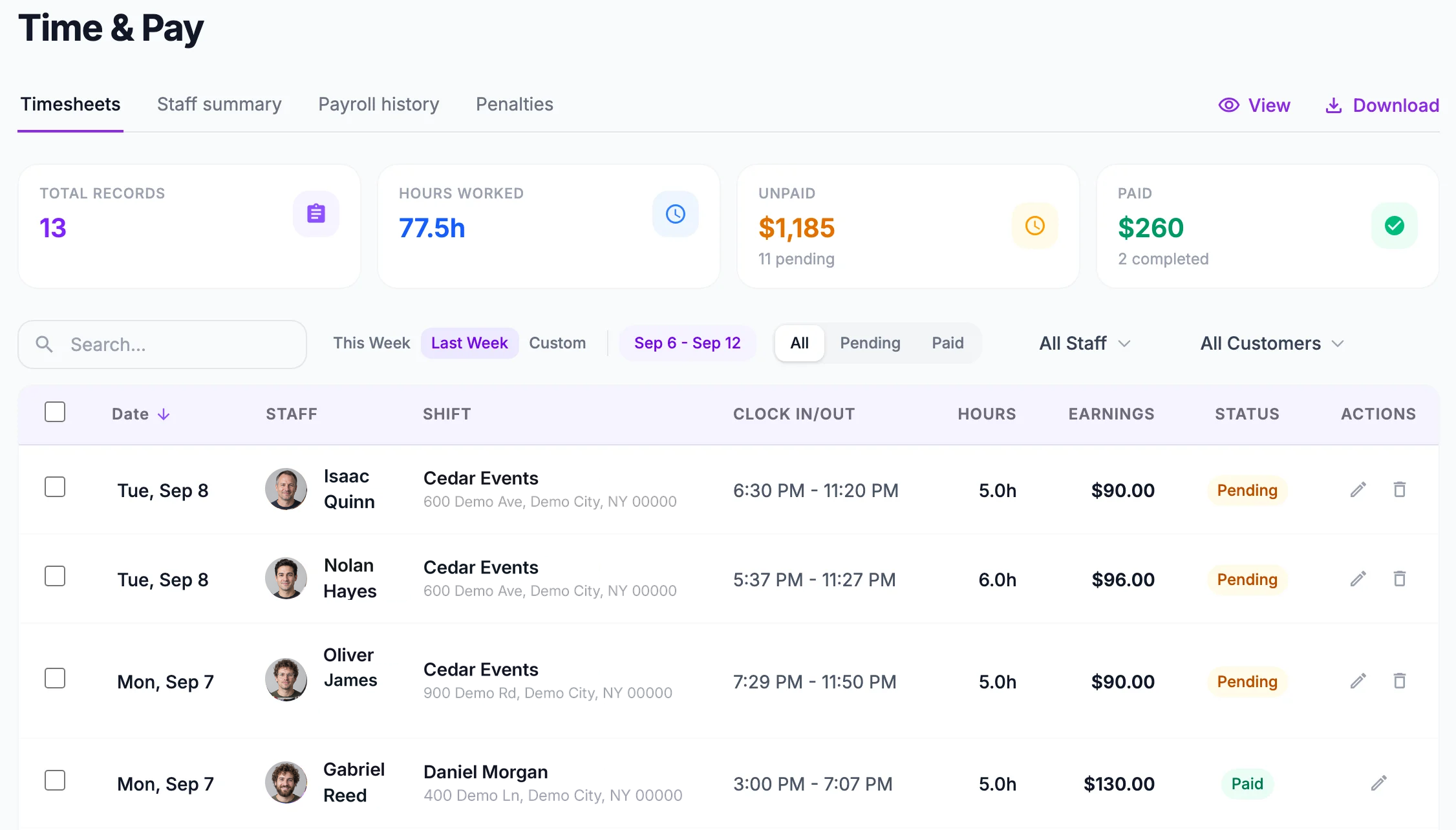Open the Payroll history tab

[x=379, y=104]
